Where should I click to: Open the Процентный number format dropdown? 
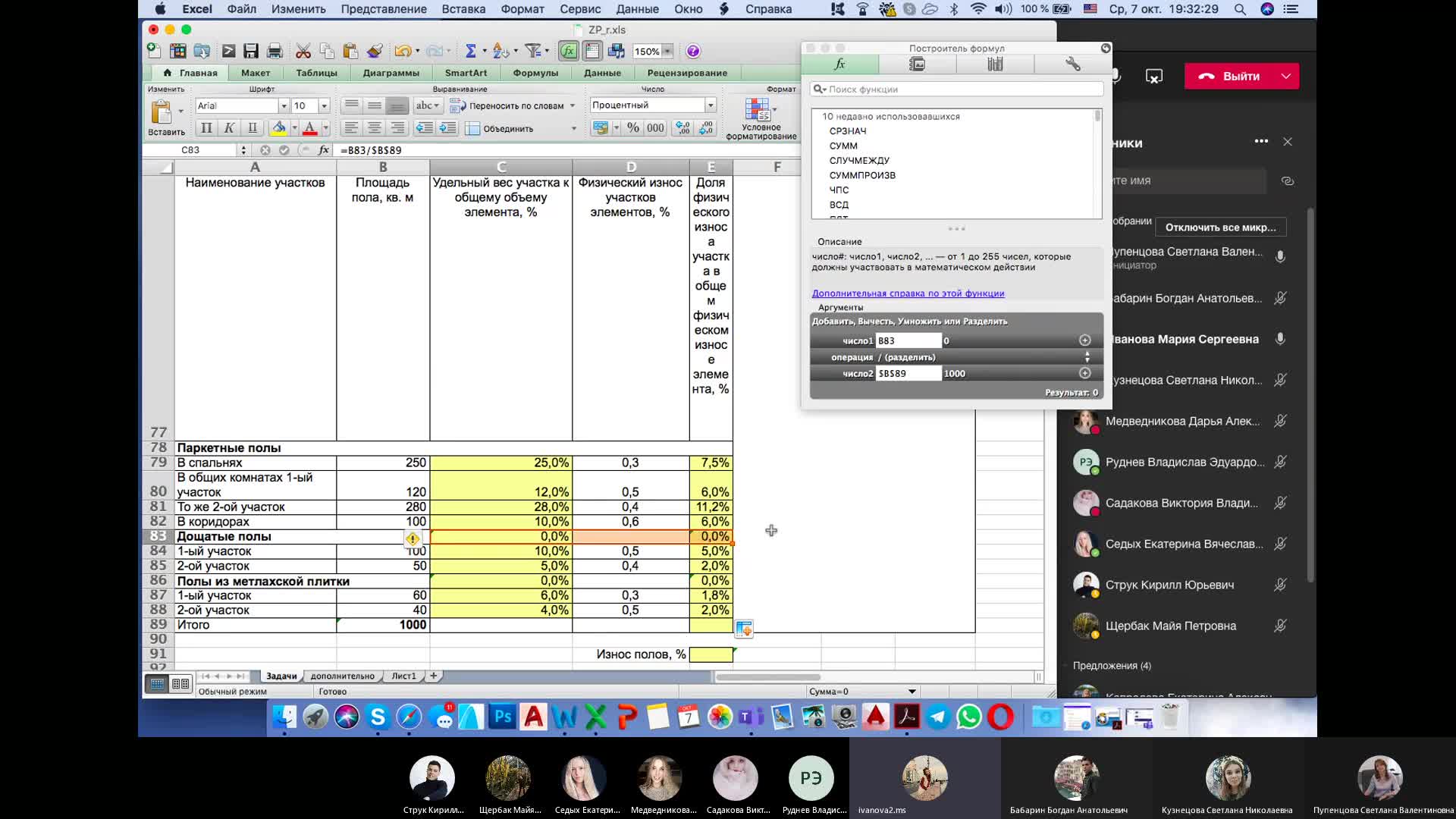coord(711,105)
